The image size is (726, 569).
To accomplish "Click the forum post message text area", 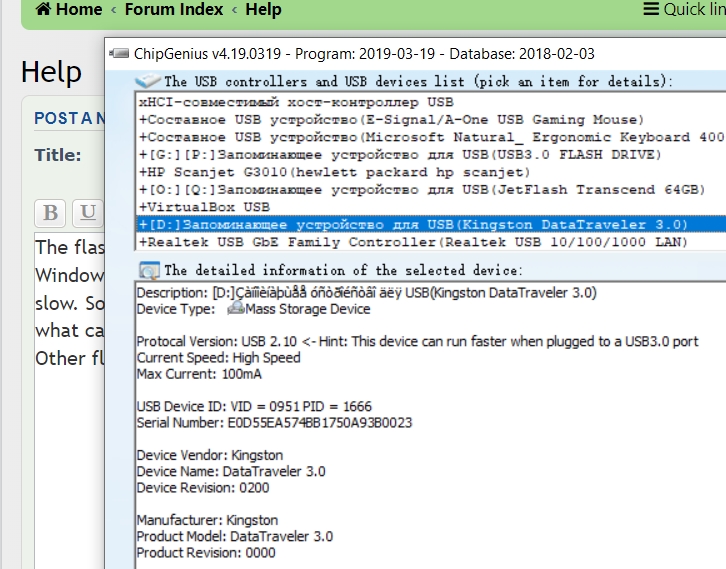I will 69,401.
